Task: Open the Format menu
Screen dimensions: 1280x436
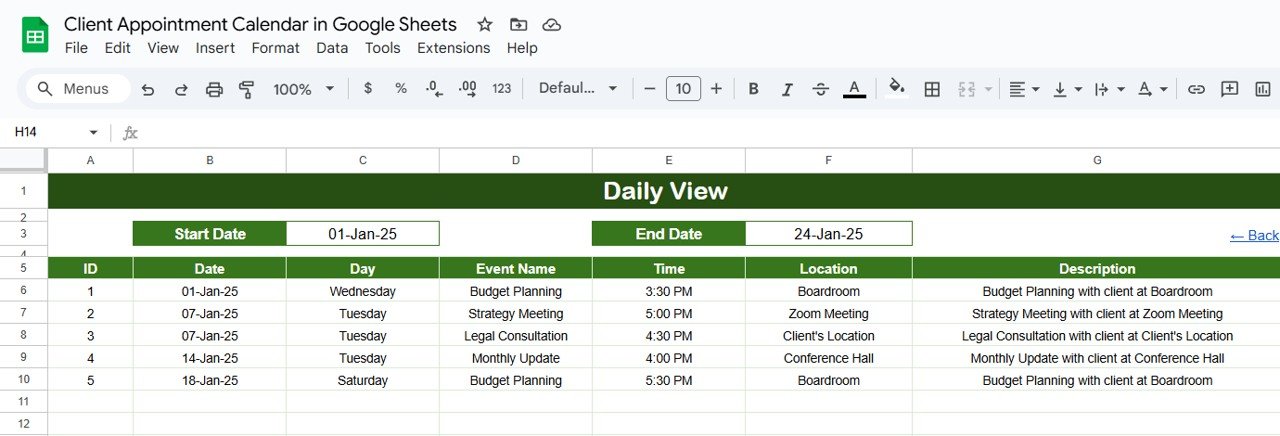Action: click(275, 48)
